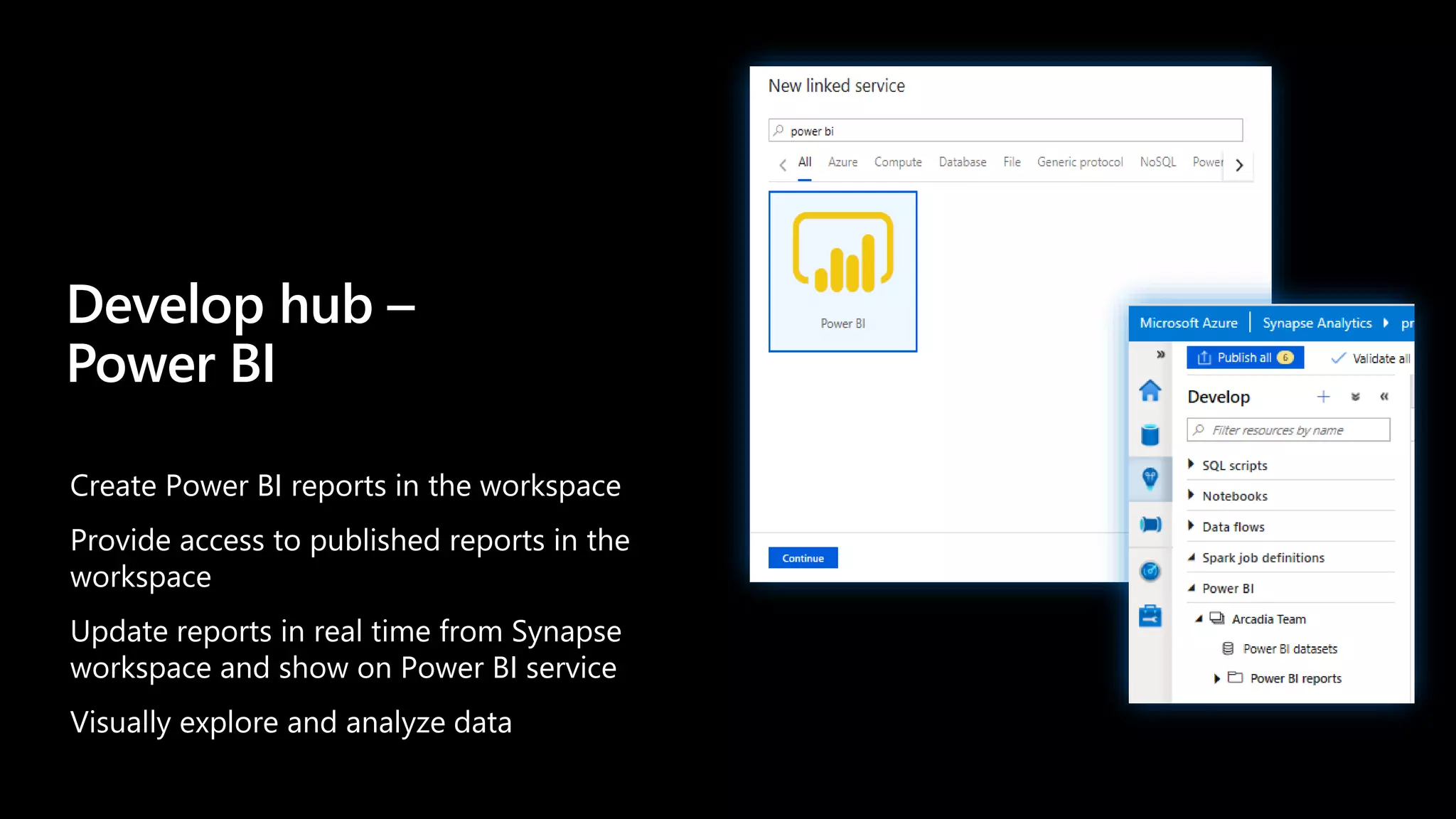Expand the sidebar with double chevron icon
This screenshot has height=819, width=1456.
(1160, 354)
